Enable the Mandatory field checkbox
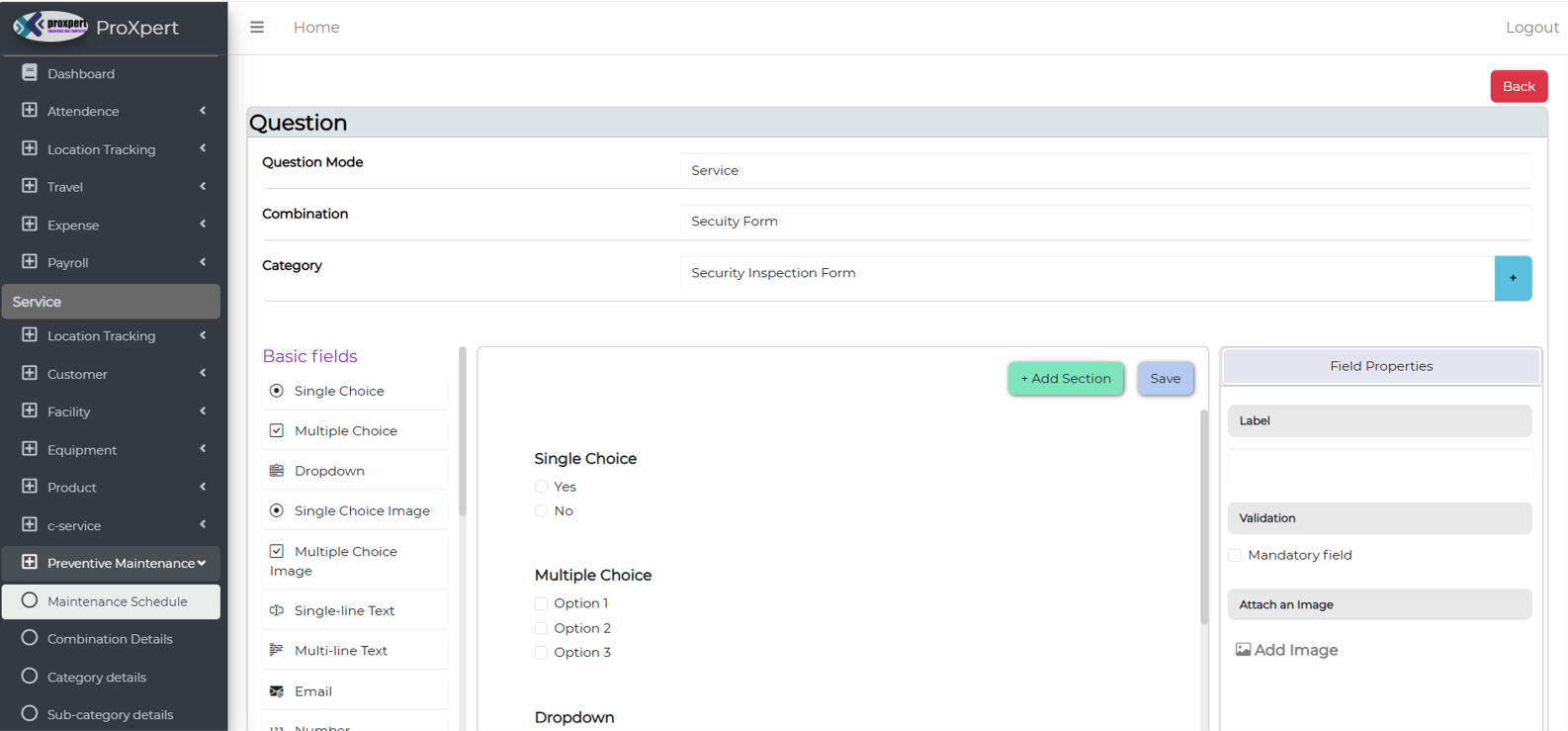 tap(1235, 555)
